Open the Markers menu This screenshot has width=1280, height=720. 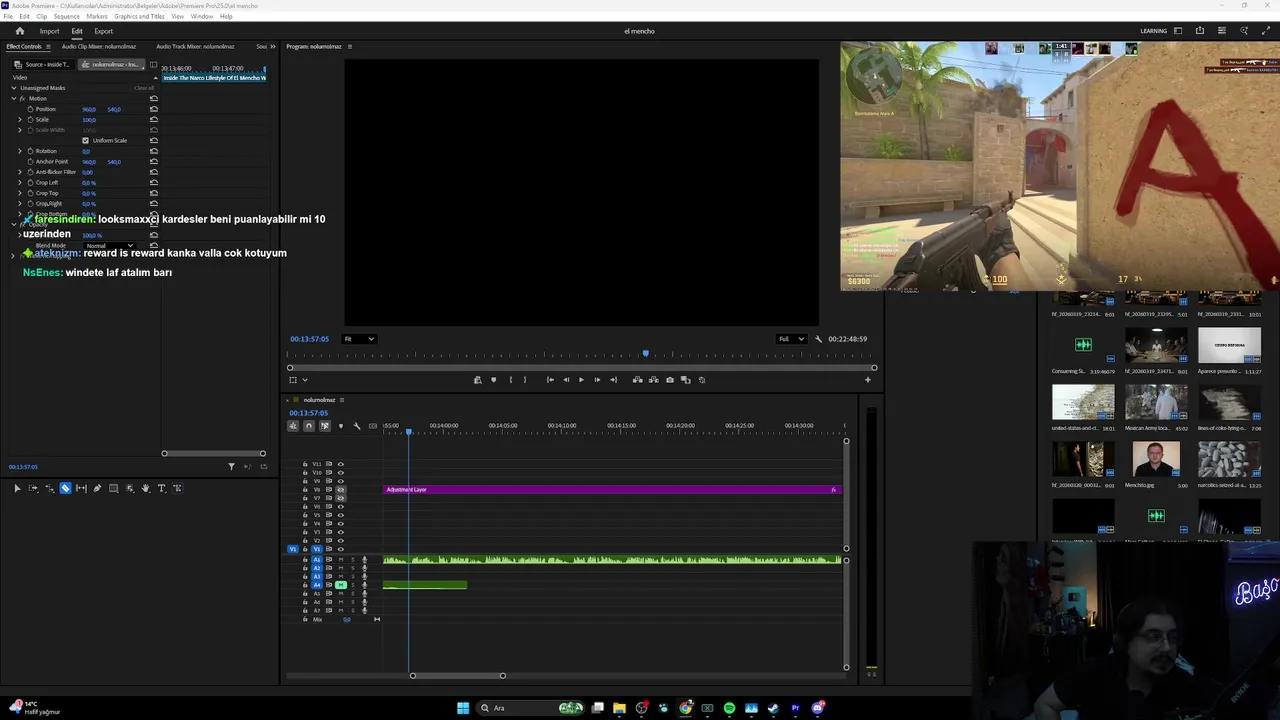point(97,16)
